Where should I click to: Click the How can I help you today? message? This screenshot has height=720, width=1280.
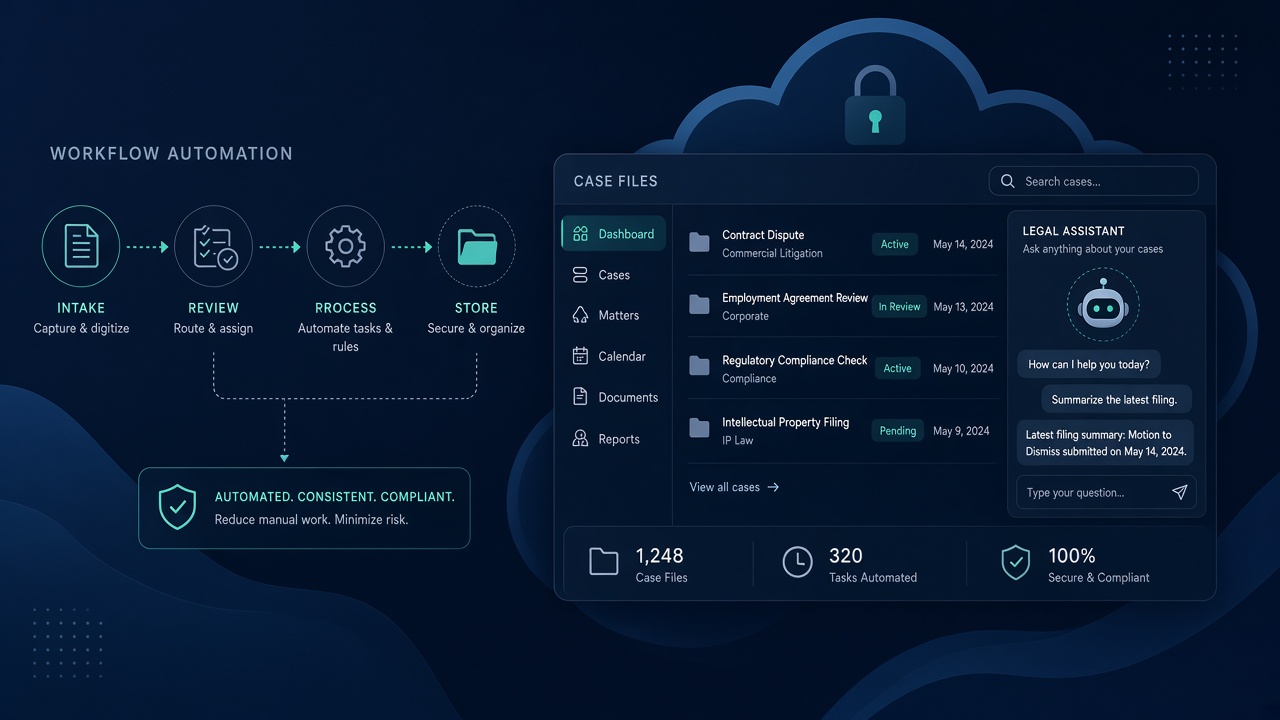point(1089,364)
